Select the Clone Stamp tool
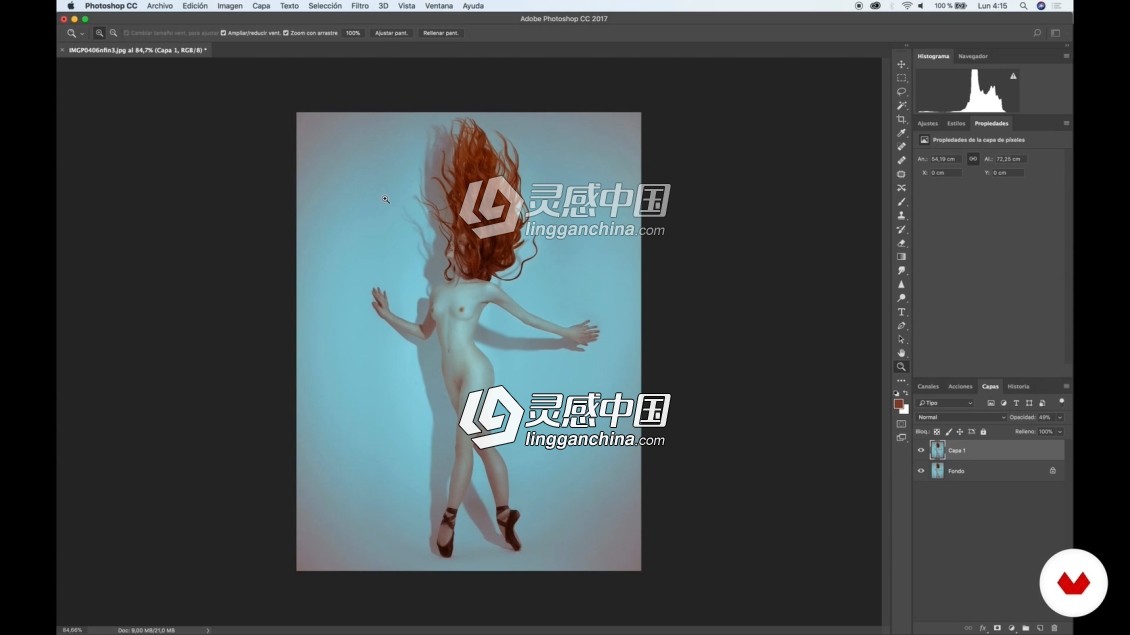This screenshot has width=1130, height=635. pyautogui.click(x=901, y=216)
